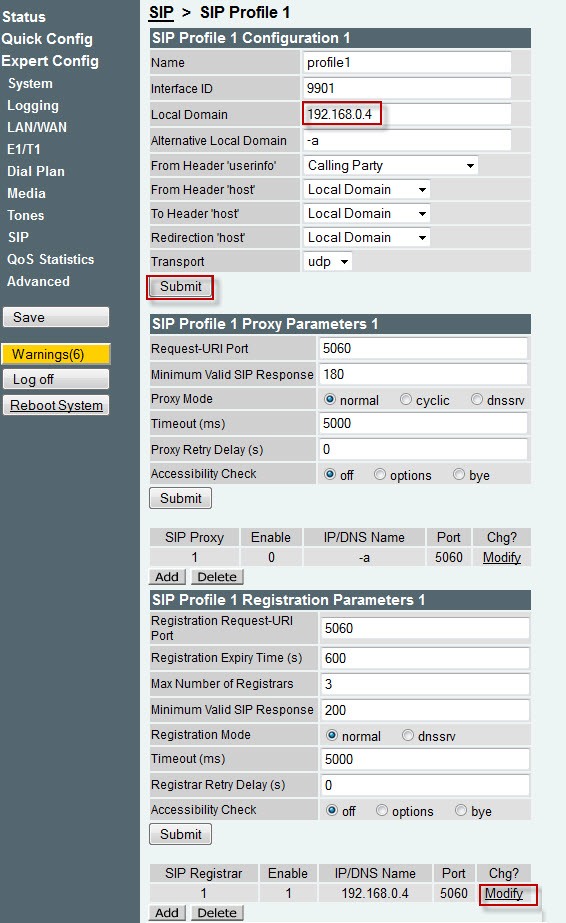Open the Redirection 'host' dropdown
Screen dimensions: 566x923
[367, 237]
